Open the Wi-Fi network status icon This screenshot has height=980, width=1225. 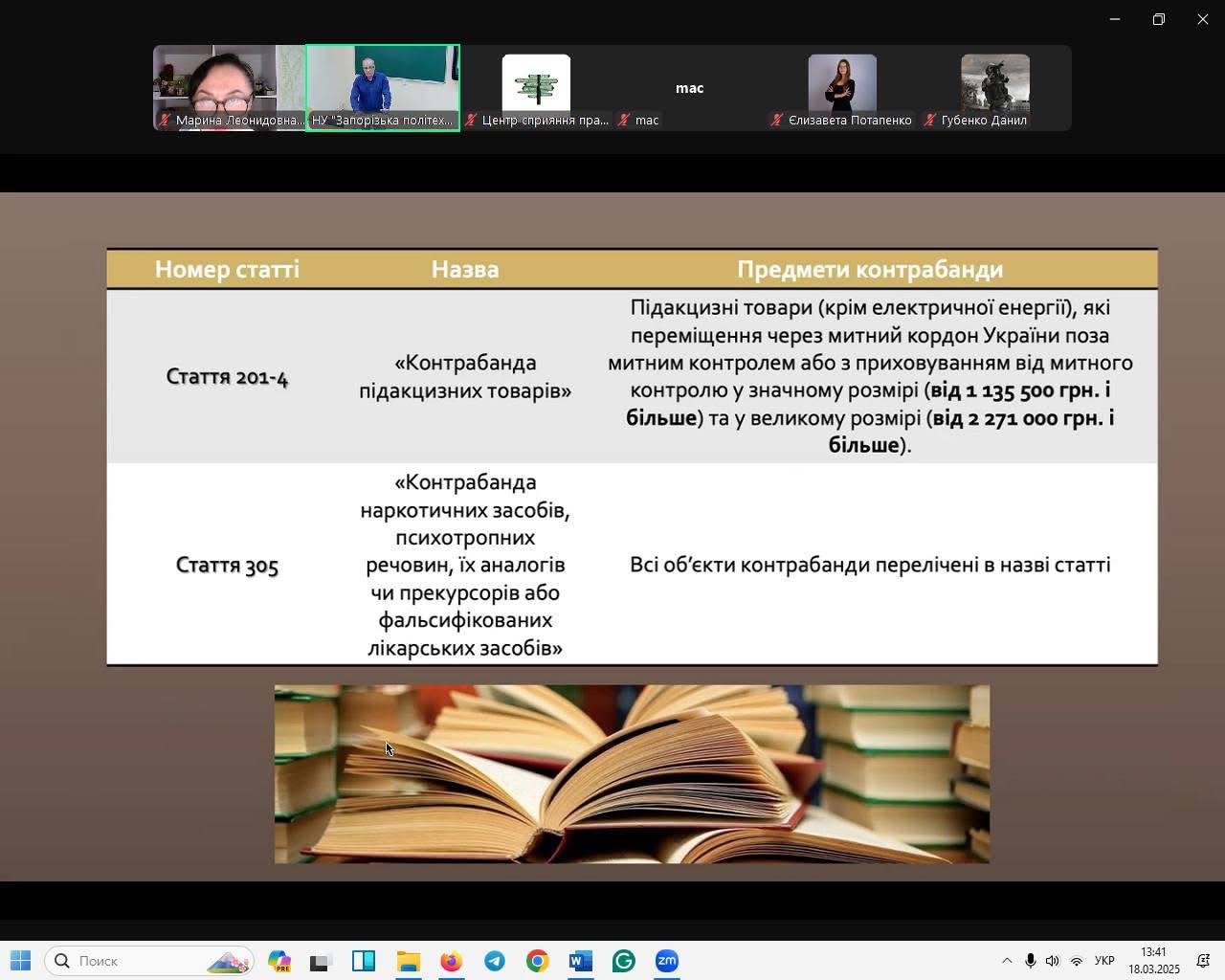[x=1077, y=961]
